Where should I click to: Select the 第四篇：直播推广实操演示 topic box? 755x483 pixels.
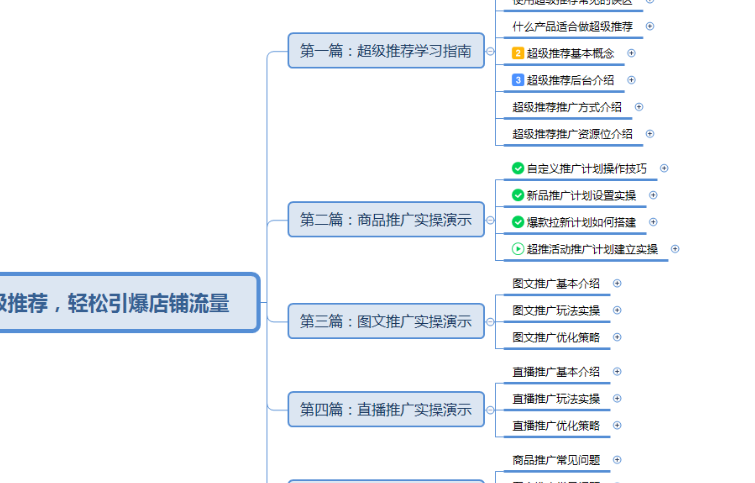tap(386, 409)
